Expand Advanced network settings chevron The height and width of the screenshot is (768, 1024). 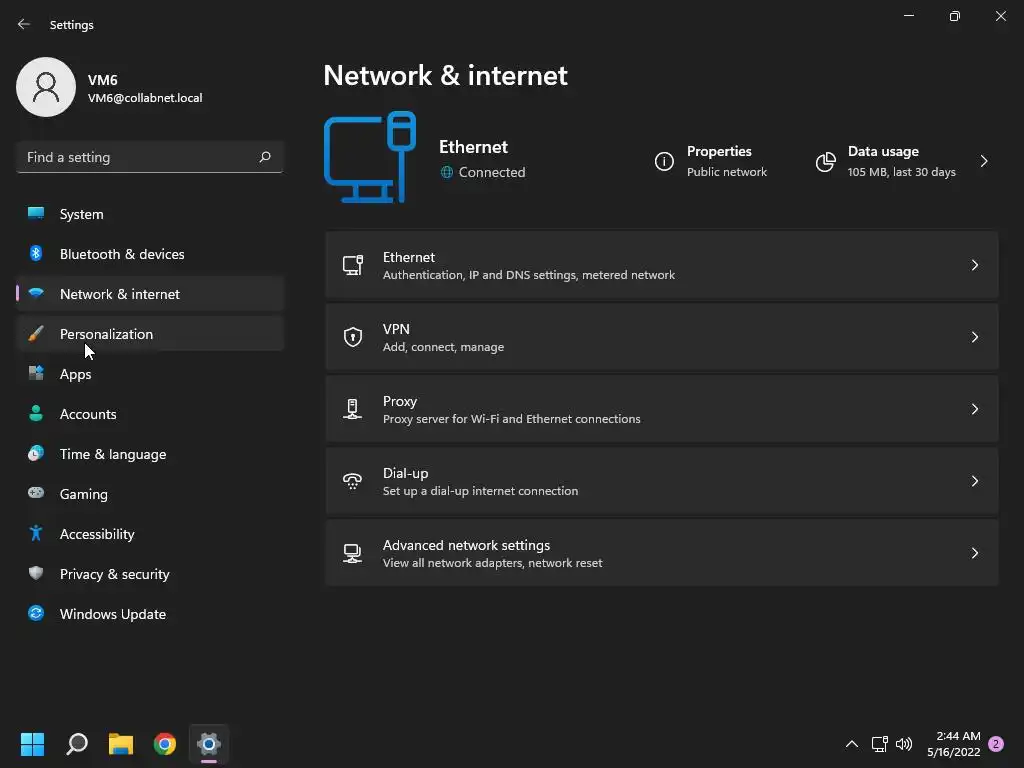pos(975,553)
